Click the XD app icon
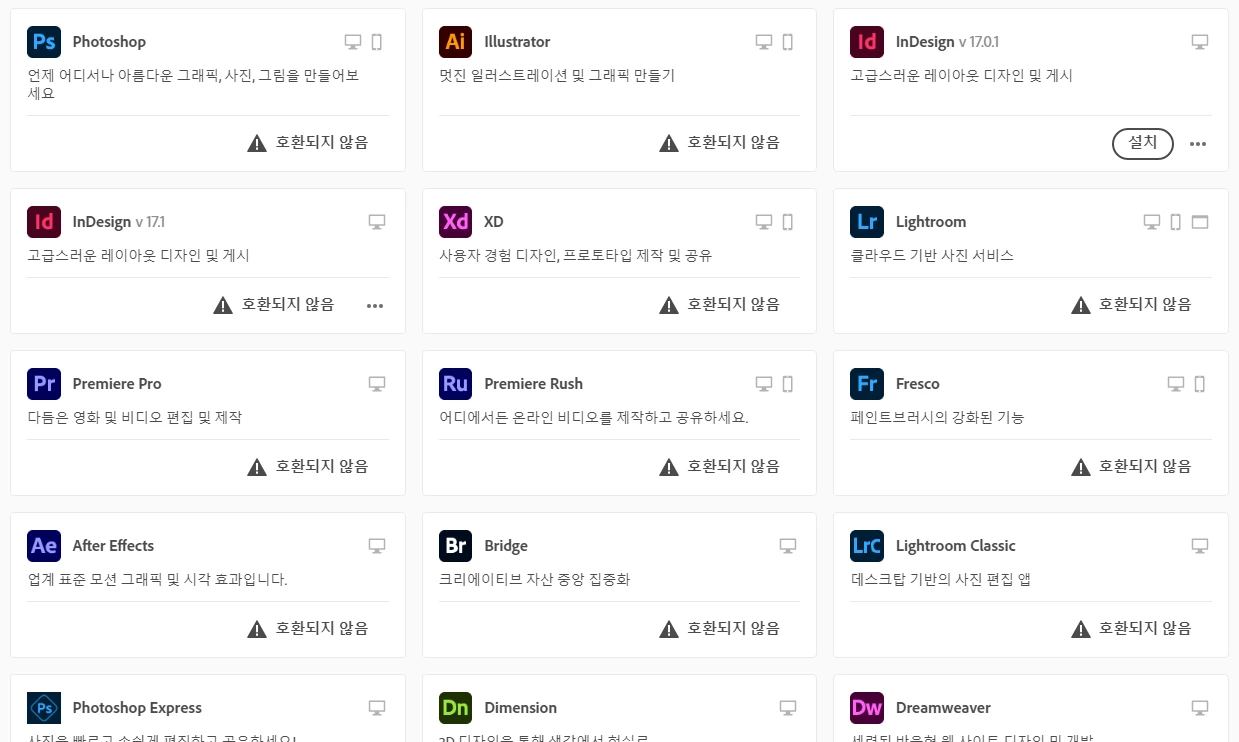This screenshot has height=742, width=1239. tap(455, 222)
